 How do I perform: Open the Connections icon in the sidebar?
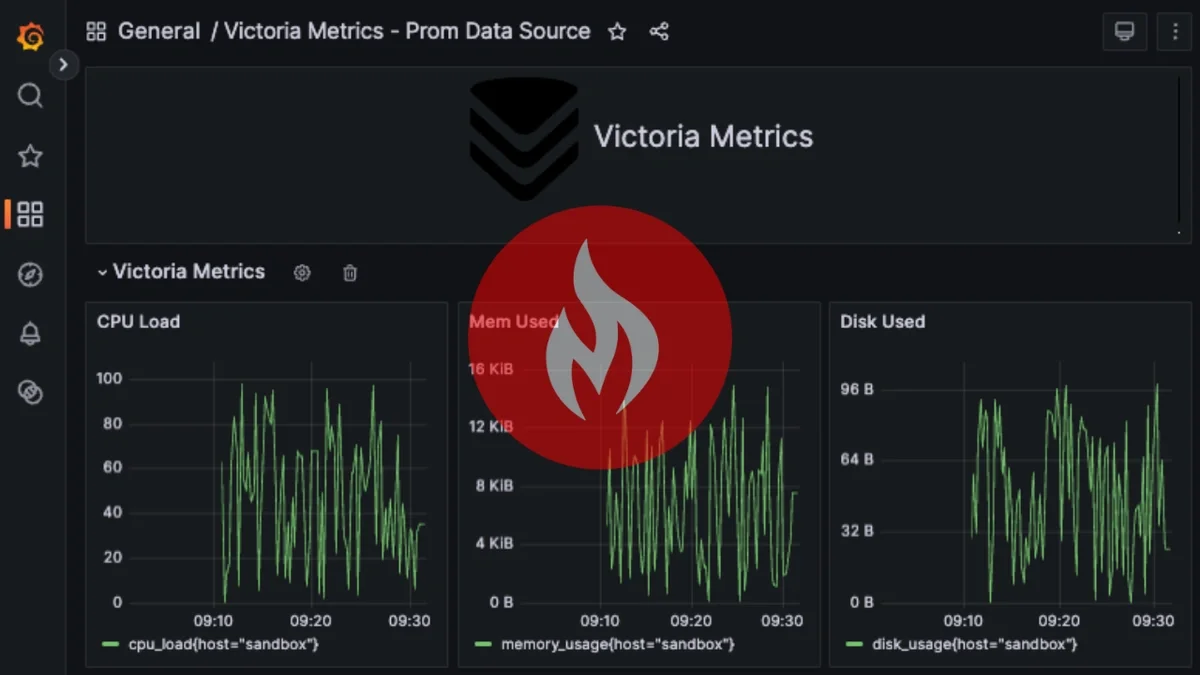[x=30, y=392]
